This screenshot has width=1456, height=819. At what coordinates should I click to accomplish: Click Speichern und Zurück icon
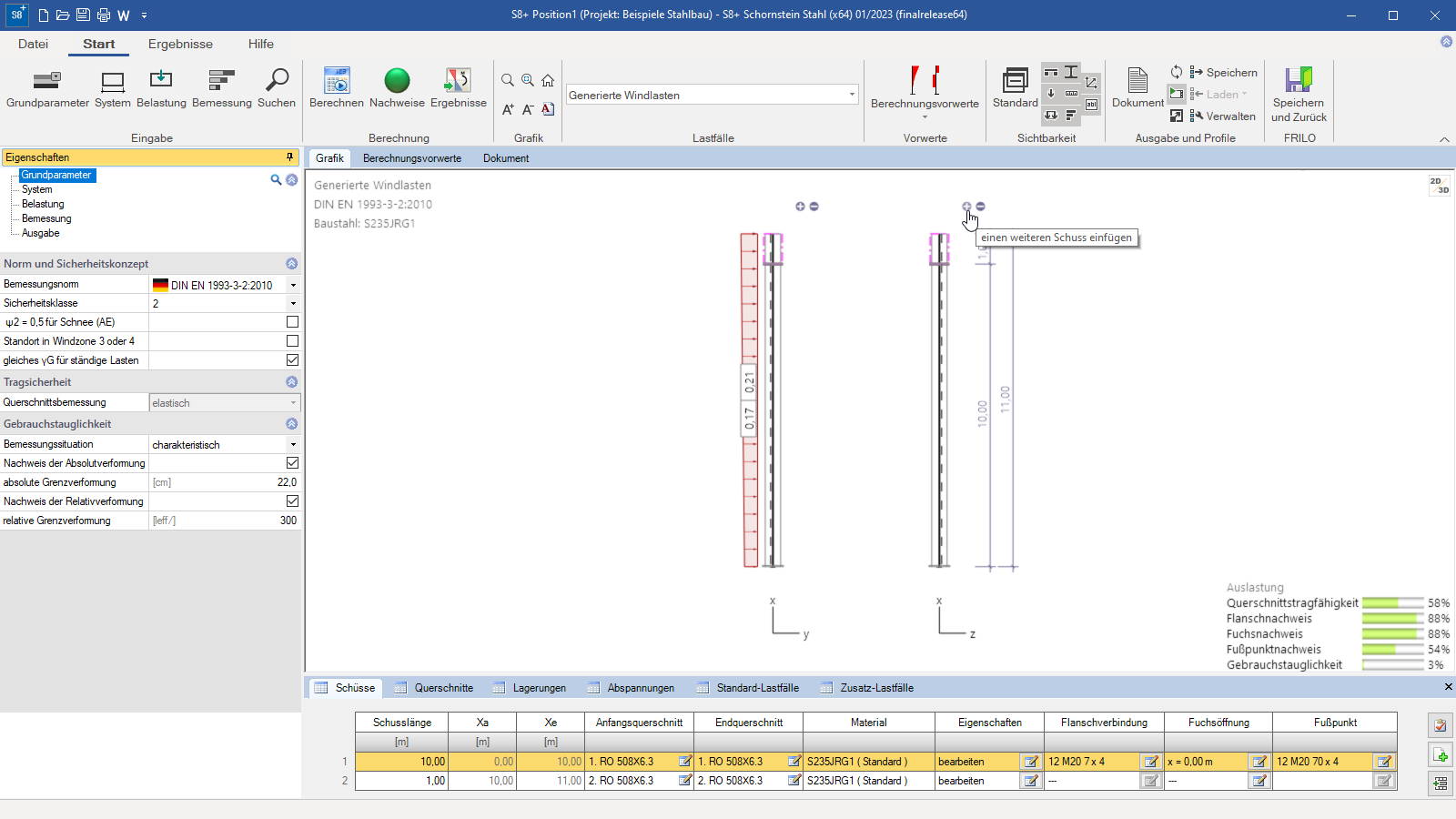click(x=1299, y=95)
